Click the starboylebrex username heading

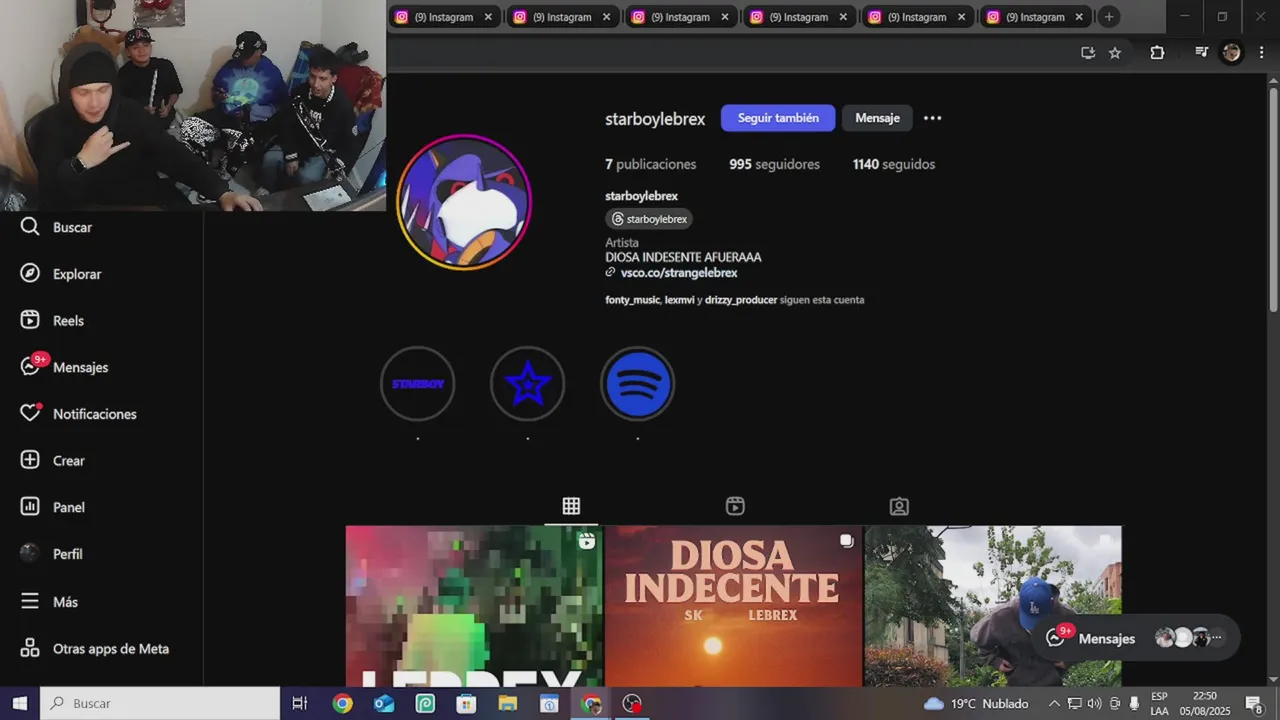655,119
